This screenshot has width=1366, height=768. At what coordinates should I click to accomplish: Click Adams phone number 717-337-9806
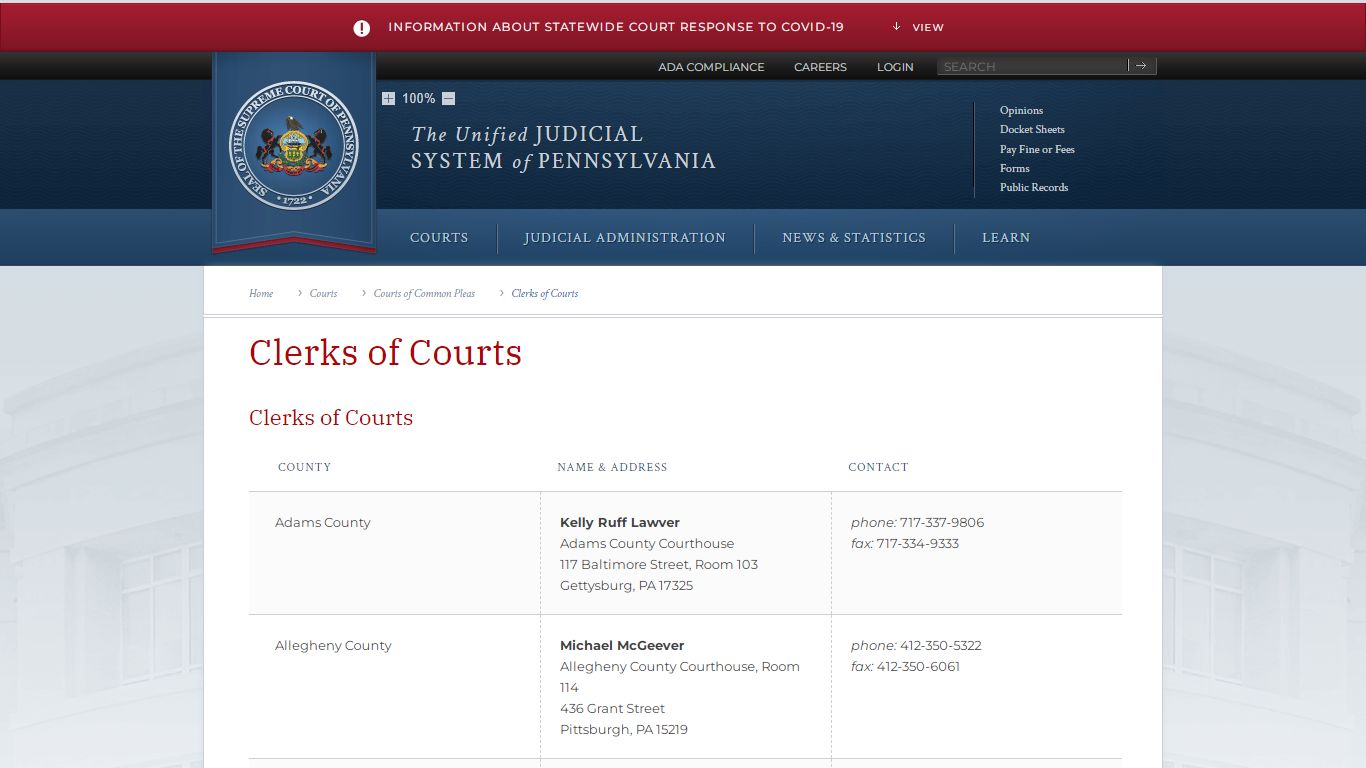(x=942, y=522)
